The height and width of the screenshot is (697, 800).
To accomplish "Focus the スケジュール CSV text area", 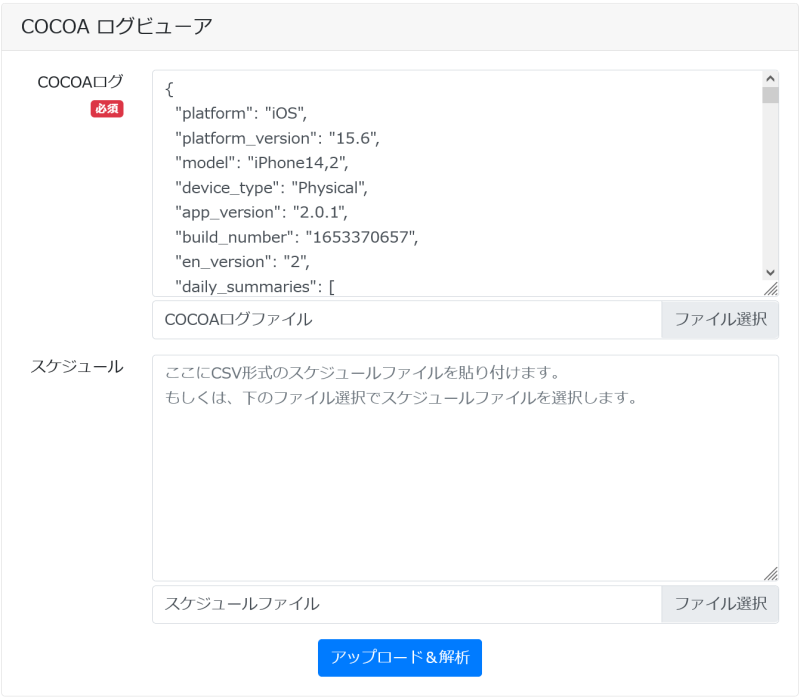I will click(x=465, y=468).
